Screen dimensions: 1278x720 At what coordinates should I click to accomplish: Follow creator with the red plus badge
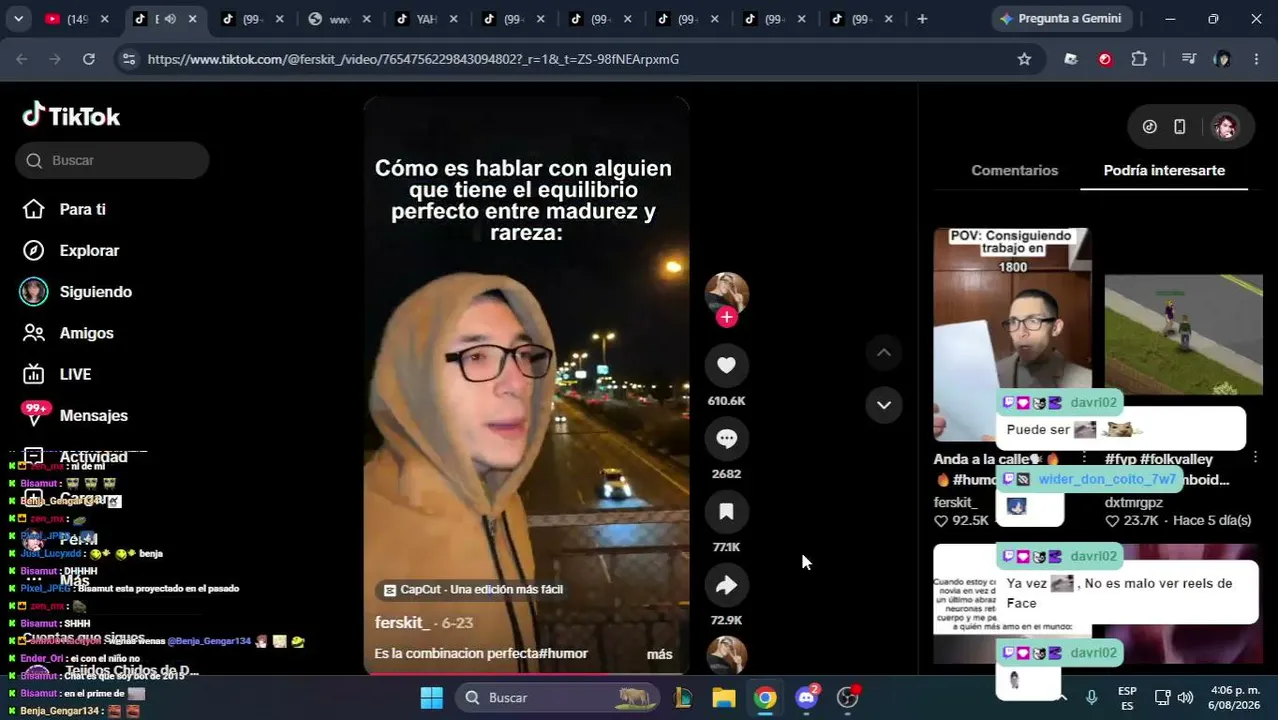coord(727,317)
